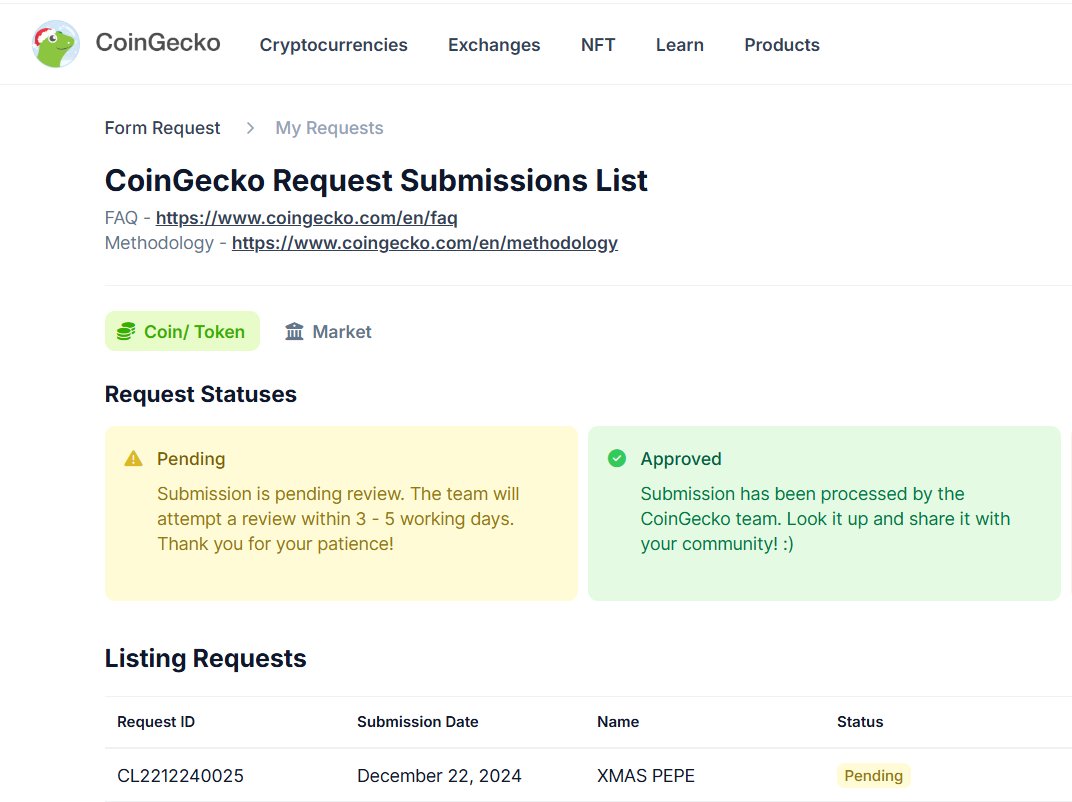
Task: Click the coins stack icon
Action: point(126,332)
